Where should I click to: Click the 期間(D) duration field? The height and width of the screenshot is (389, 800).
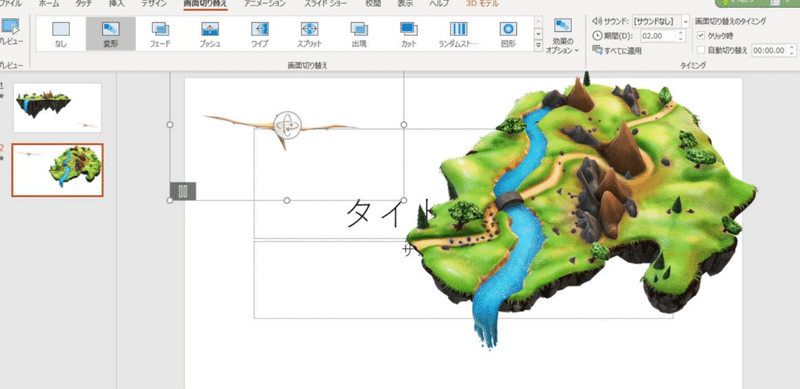point(658,36)
